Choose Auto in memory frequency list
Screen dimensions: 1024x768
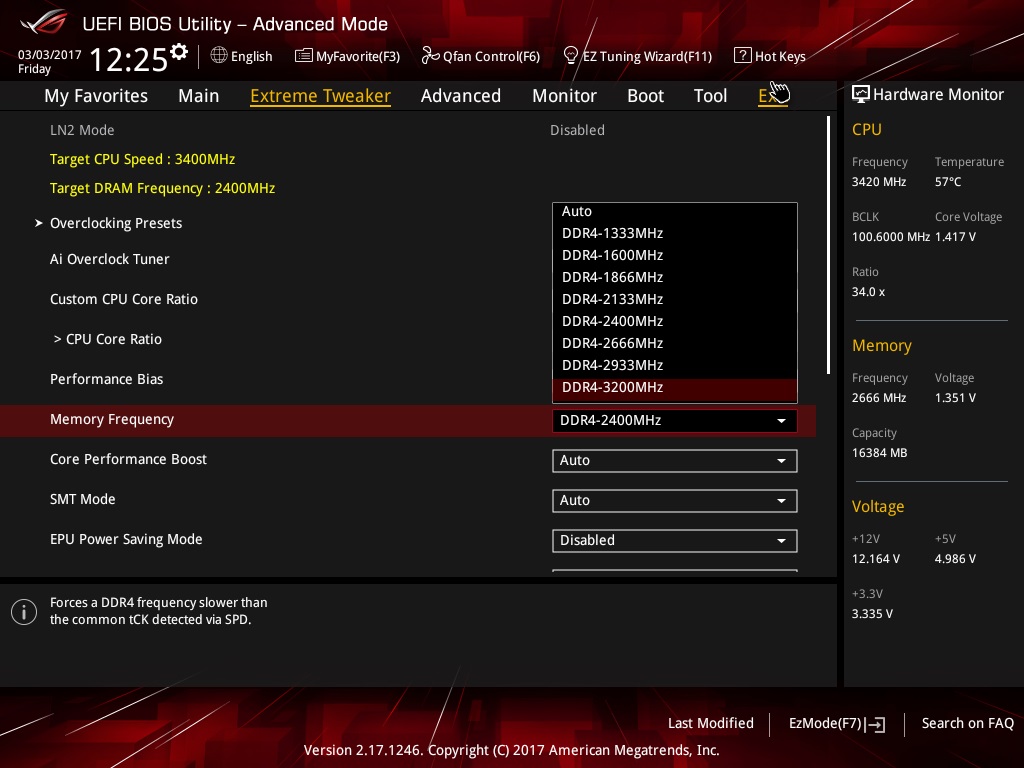(675, 211)
